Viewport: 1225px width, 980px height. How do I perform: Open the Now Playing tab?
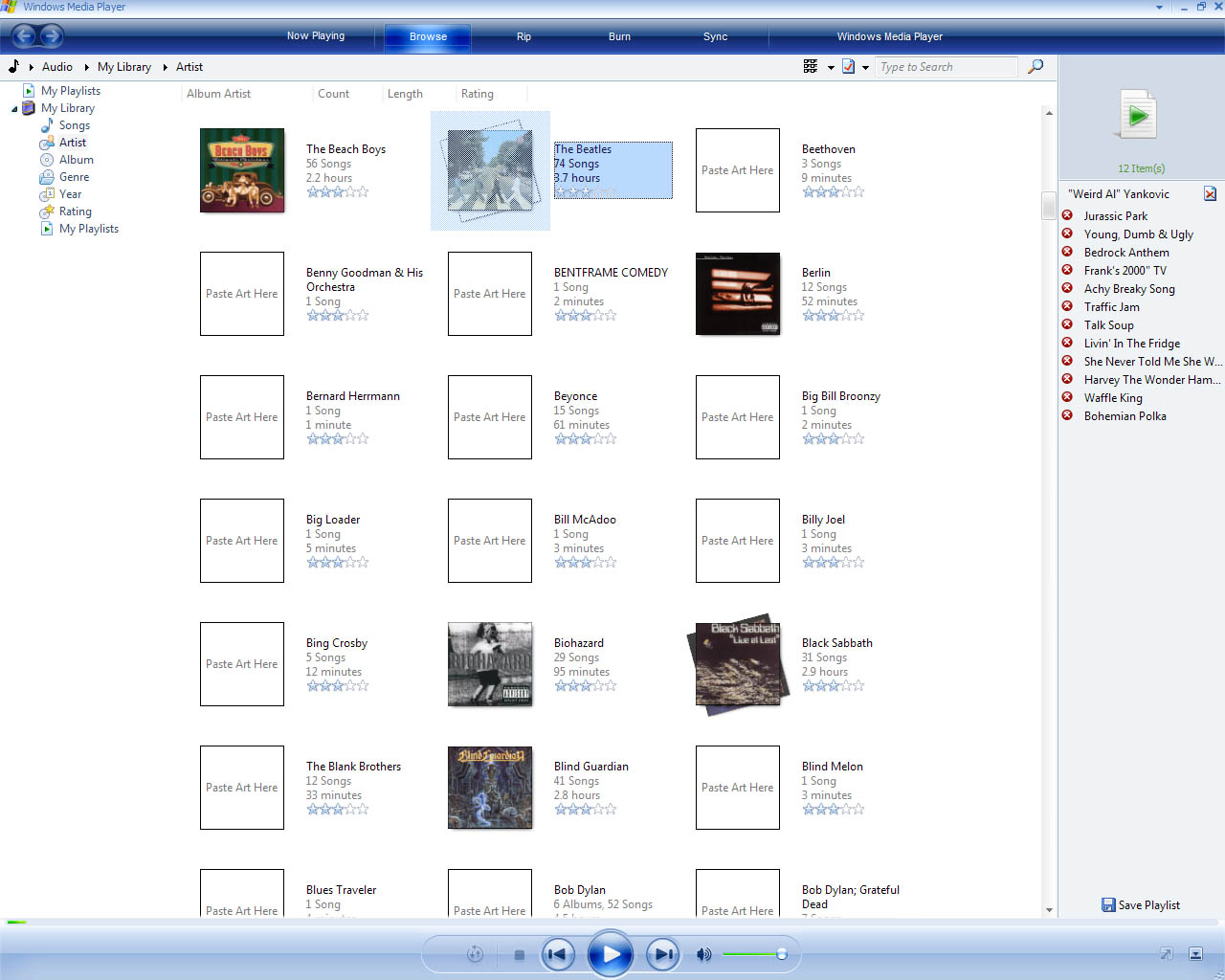point(316,36)
